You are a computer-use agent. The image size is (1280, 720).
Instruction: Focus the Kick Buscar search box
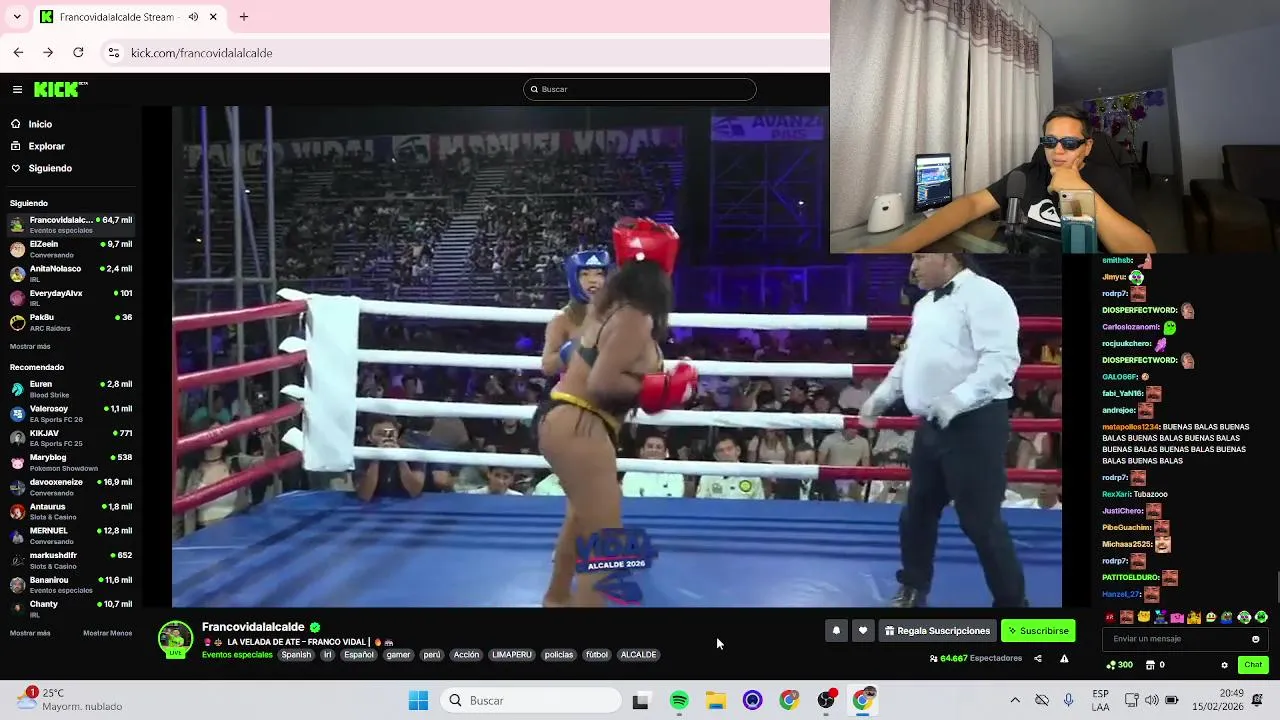coord(640,89)
